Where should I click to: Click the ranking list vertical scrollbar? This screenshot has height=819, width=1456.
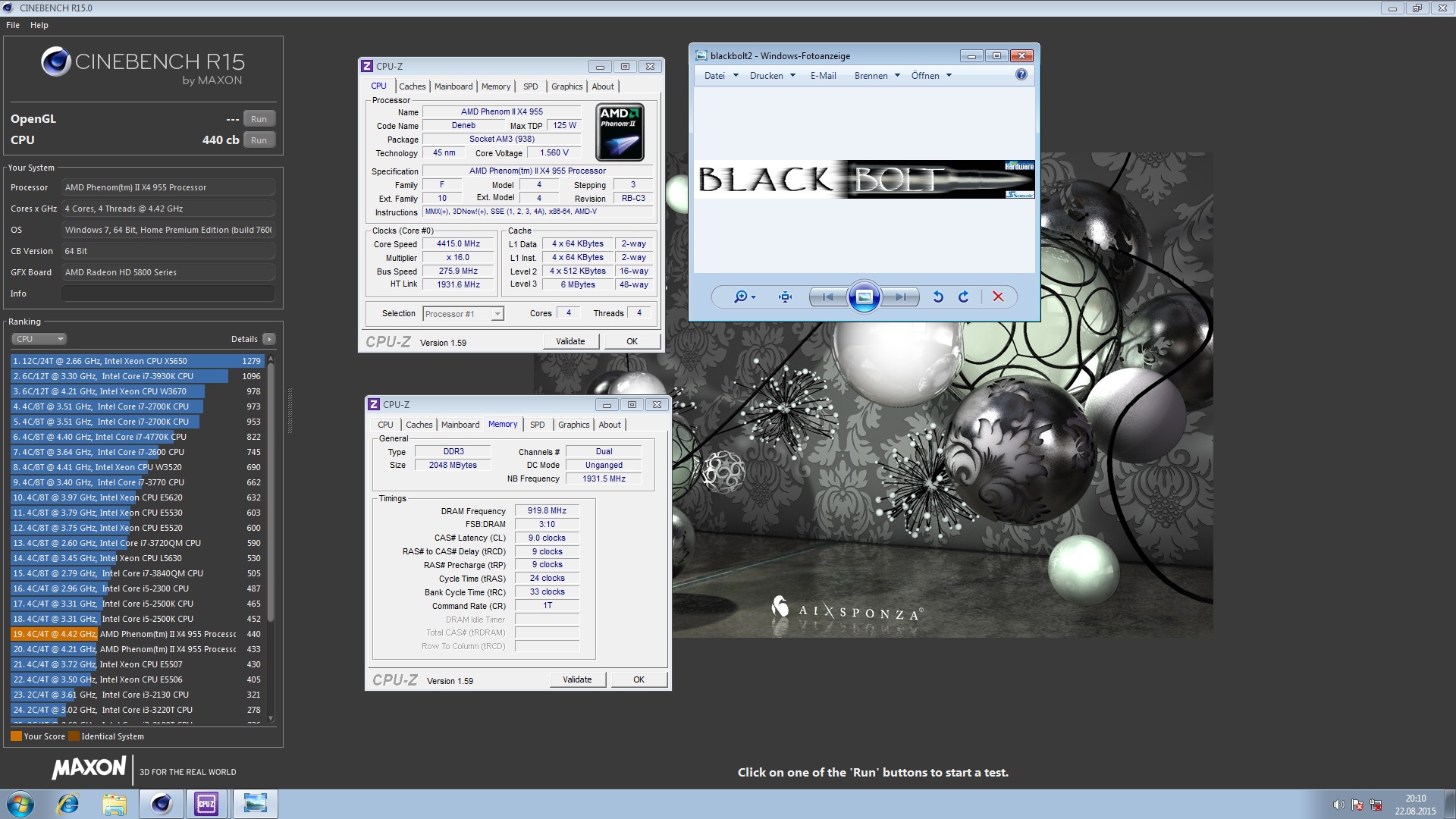point(271,538)
